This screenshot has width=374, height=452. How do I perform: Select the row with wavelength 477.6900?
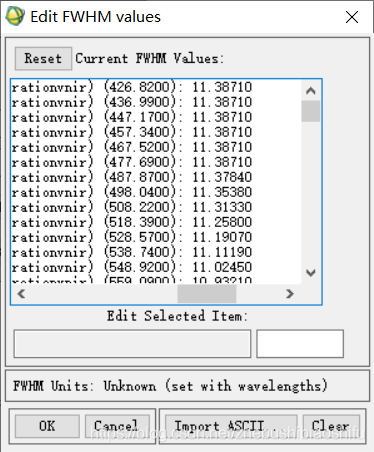click(156, 162)
